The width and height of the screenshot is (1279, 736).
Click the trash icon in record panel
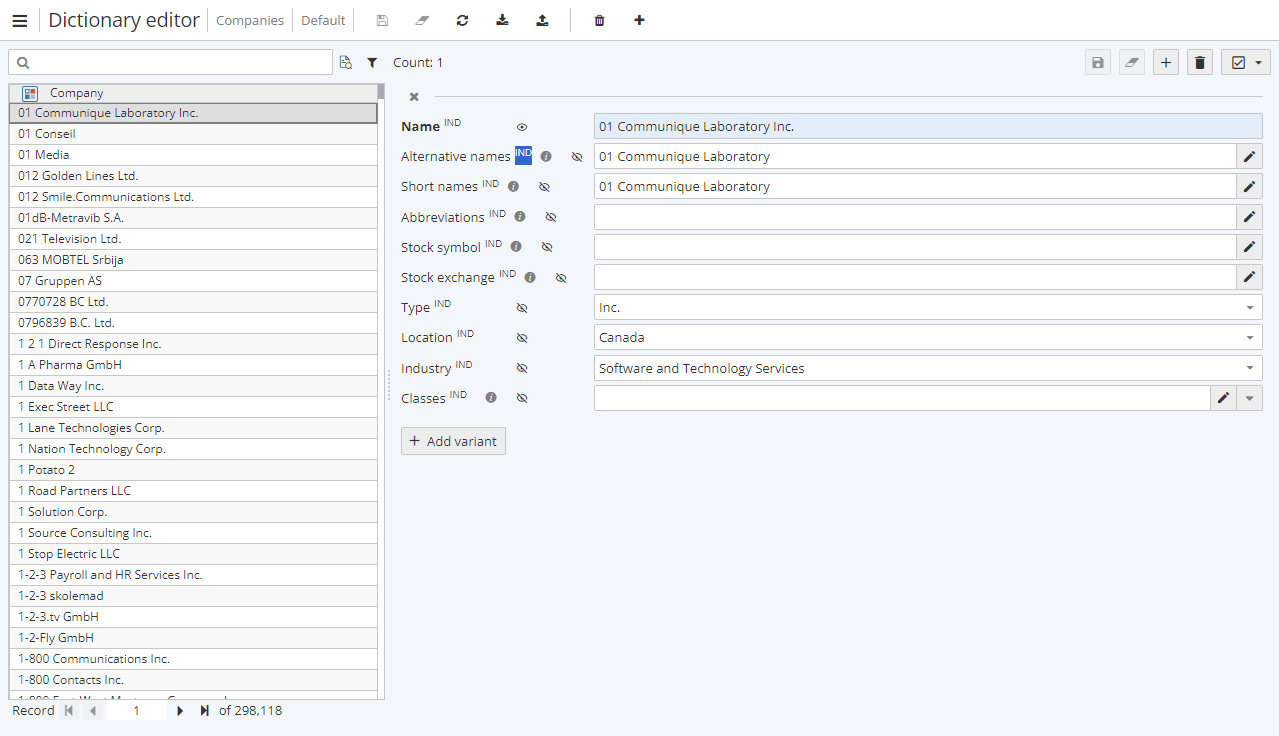click(1200, 62)
